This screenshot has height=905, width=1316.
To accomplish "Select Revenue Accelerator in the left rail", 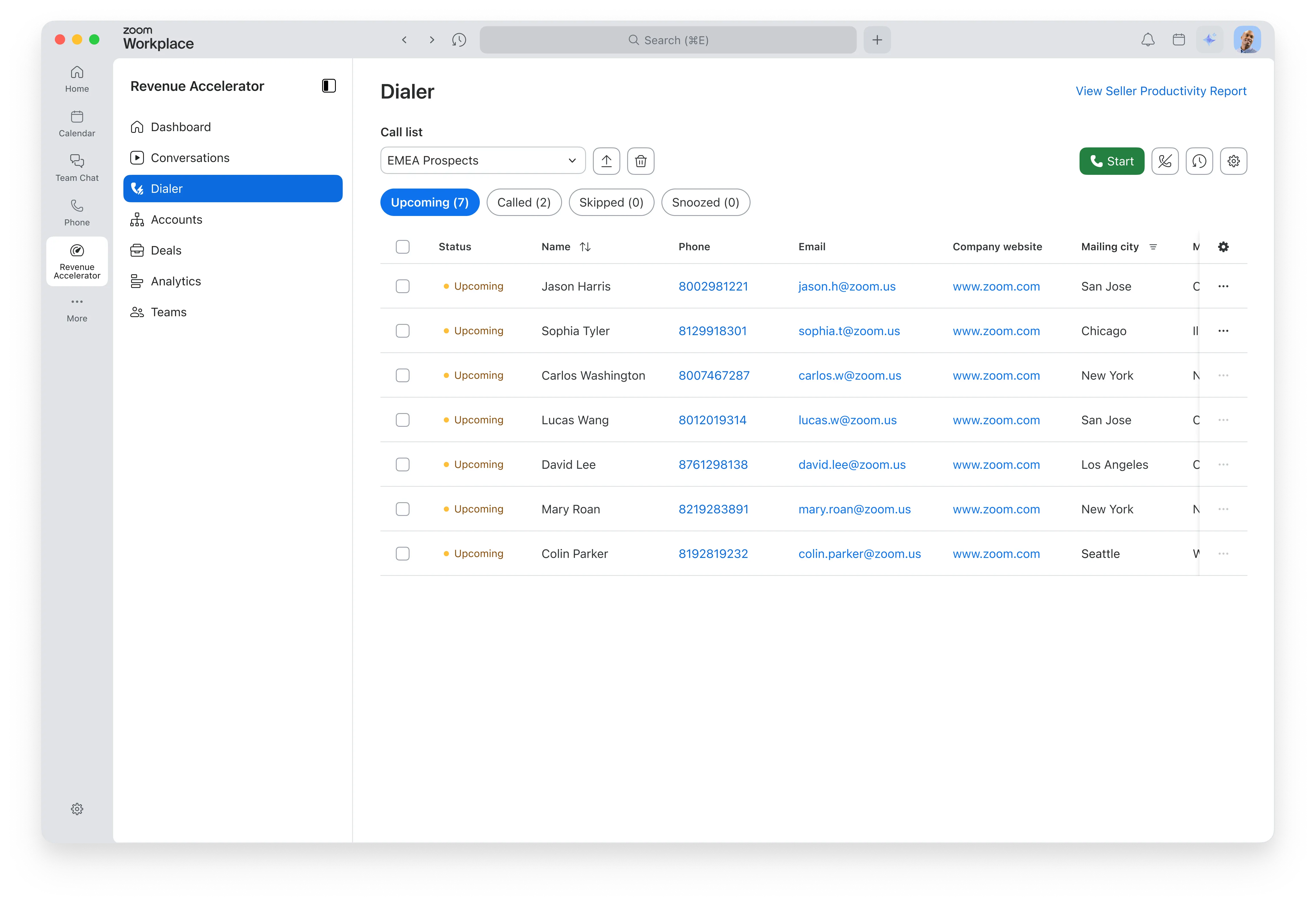I will [x=77, y=261].
